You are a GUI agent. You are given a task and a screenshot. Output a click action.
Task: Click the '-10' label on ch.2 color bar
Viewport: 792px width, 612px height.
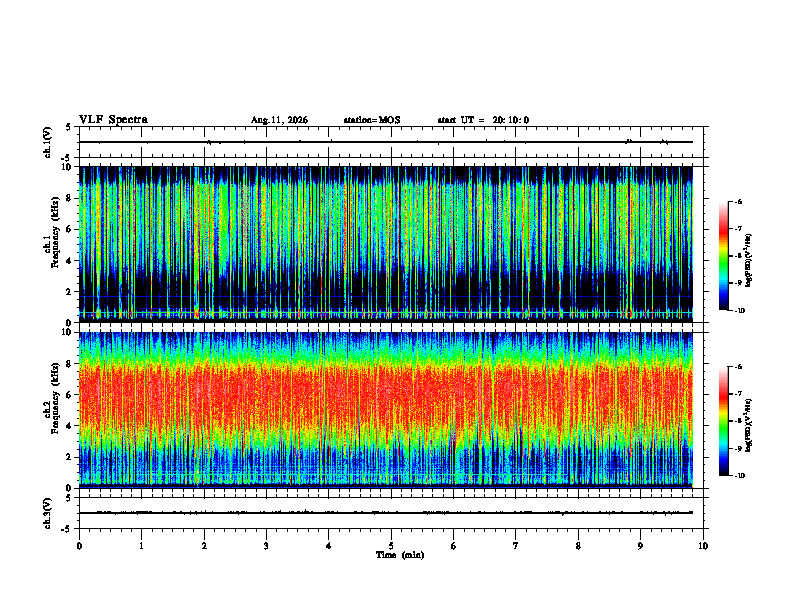(740, 476)
